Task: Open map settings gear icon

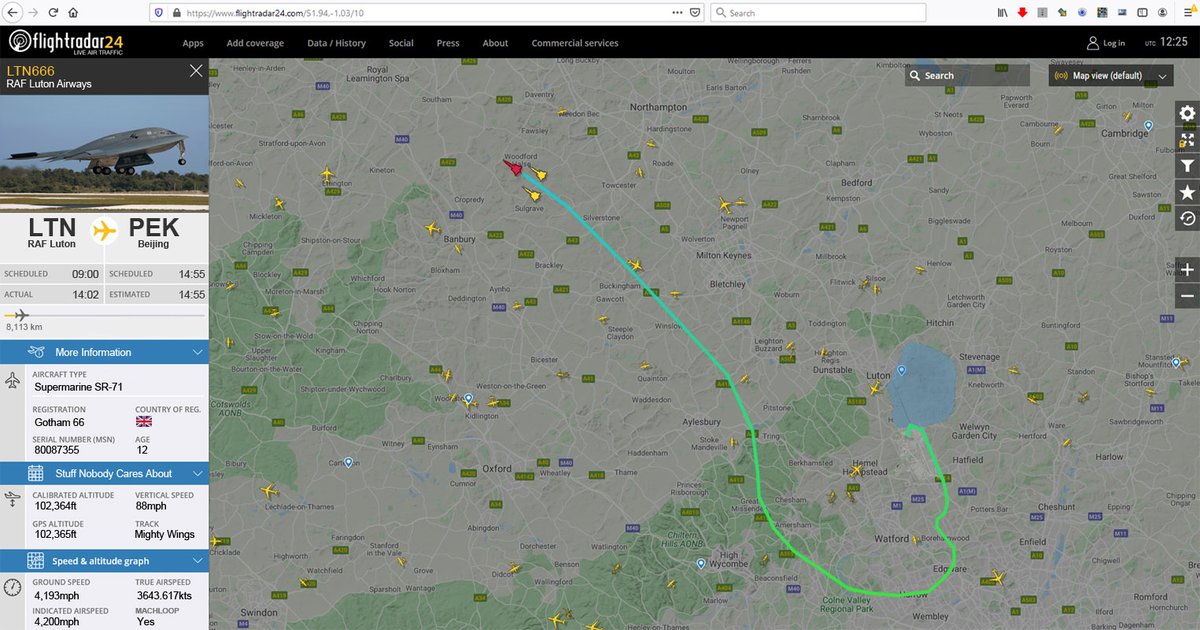Action: pyautogui.click(x=1187, y=114)
